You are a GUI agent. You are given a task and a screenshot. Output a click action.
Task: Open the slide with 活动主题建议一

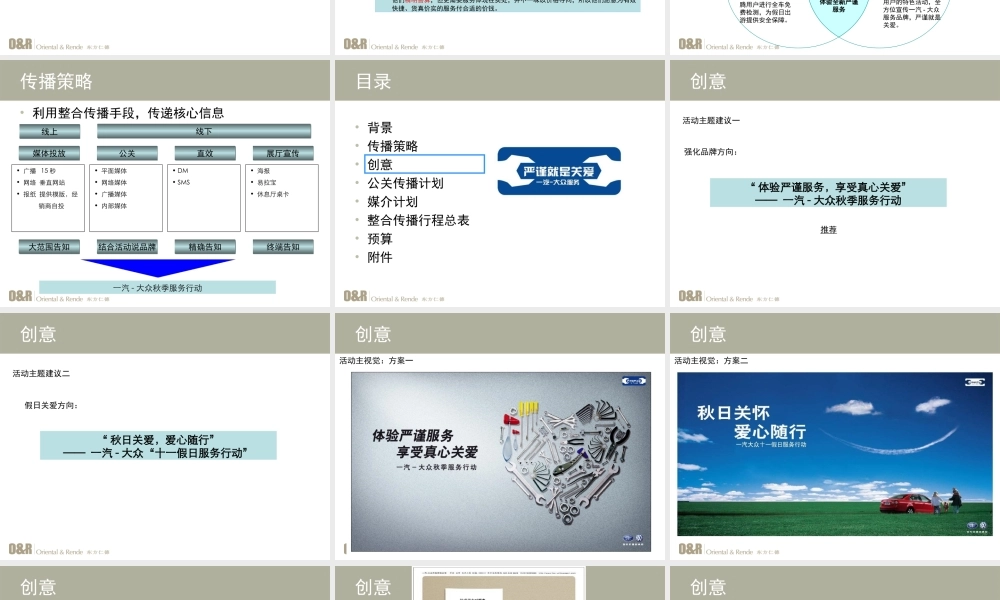tap(835, 183)
